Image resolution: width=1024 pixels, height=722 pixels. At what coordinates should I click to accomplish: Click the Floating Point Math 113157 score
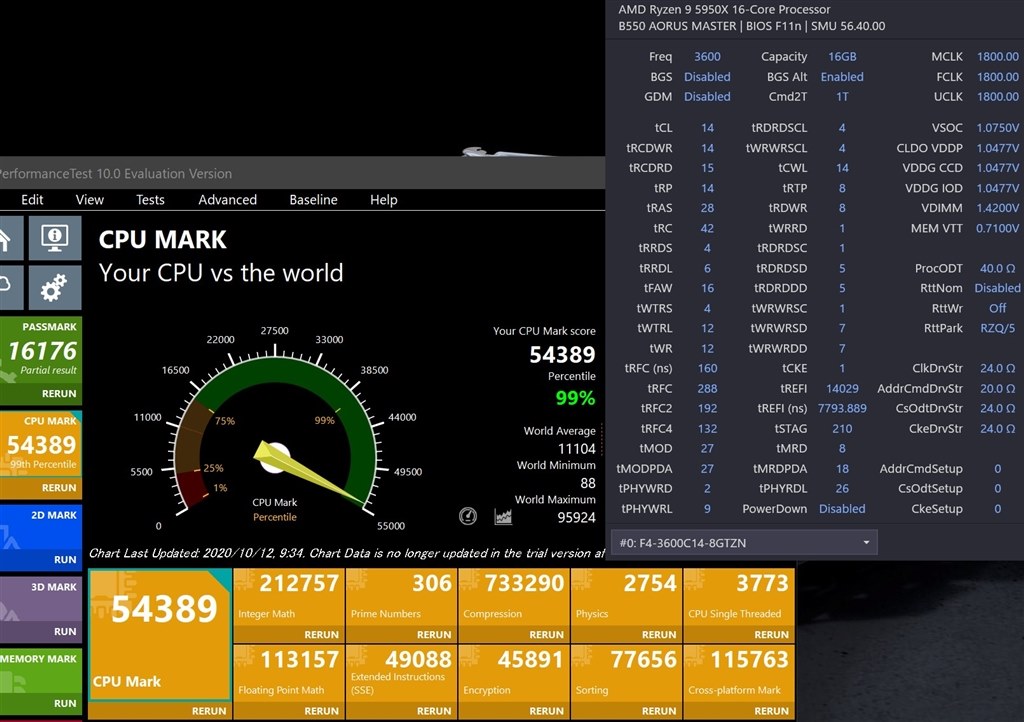299,659
